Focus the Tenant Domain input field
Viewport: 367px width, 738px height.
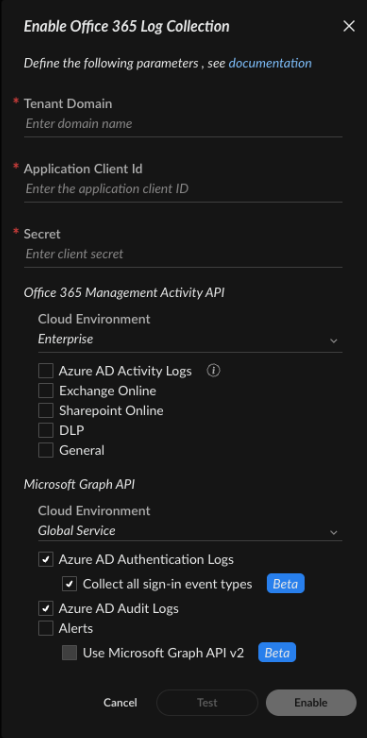[183, 124]
